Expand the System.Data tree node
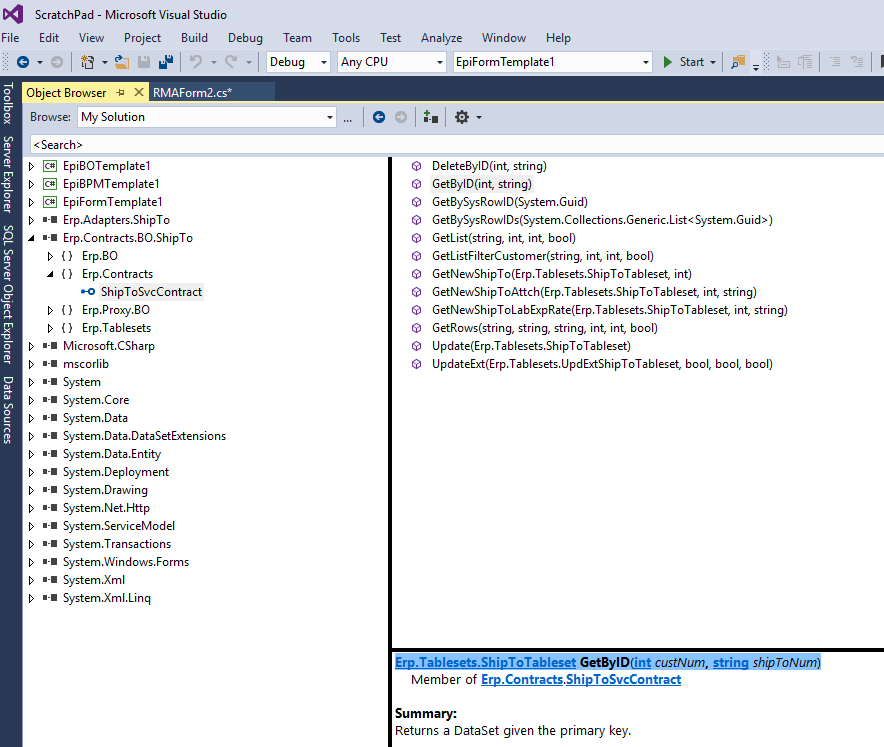 32,418
